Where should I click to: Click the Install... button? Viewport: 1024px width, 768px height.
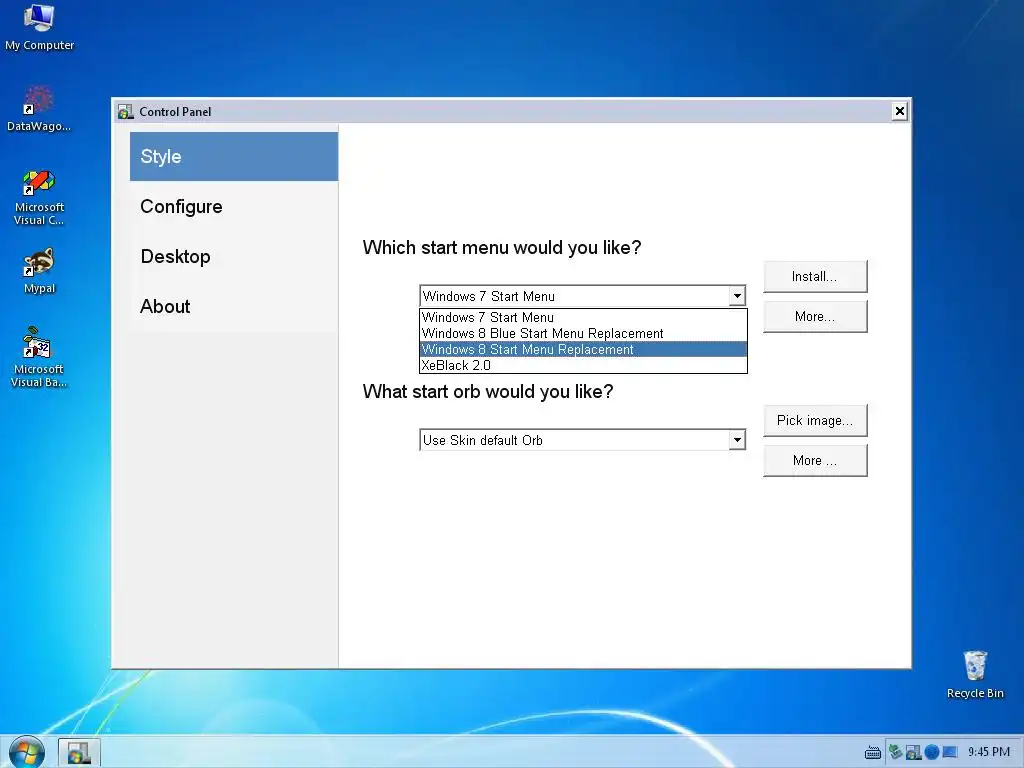[814, 276]
